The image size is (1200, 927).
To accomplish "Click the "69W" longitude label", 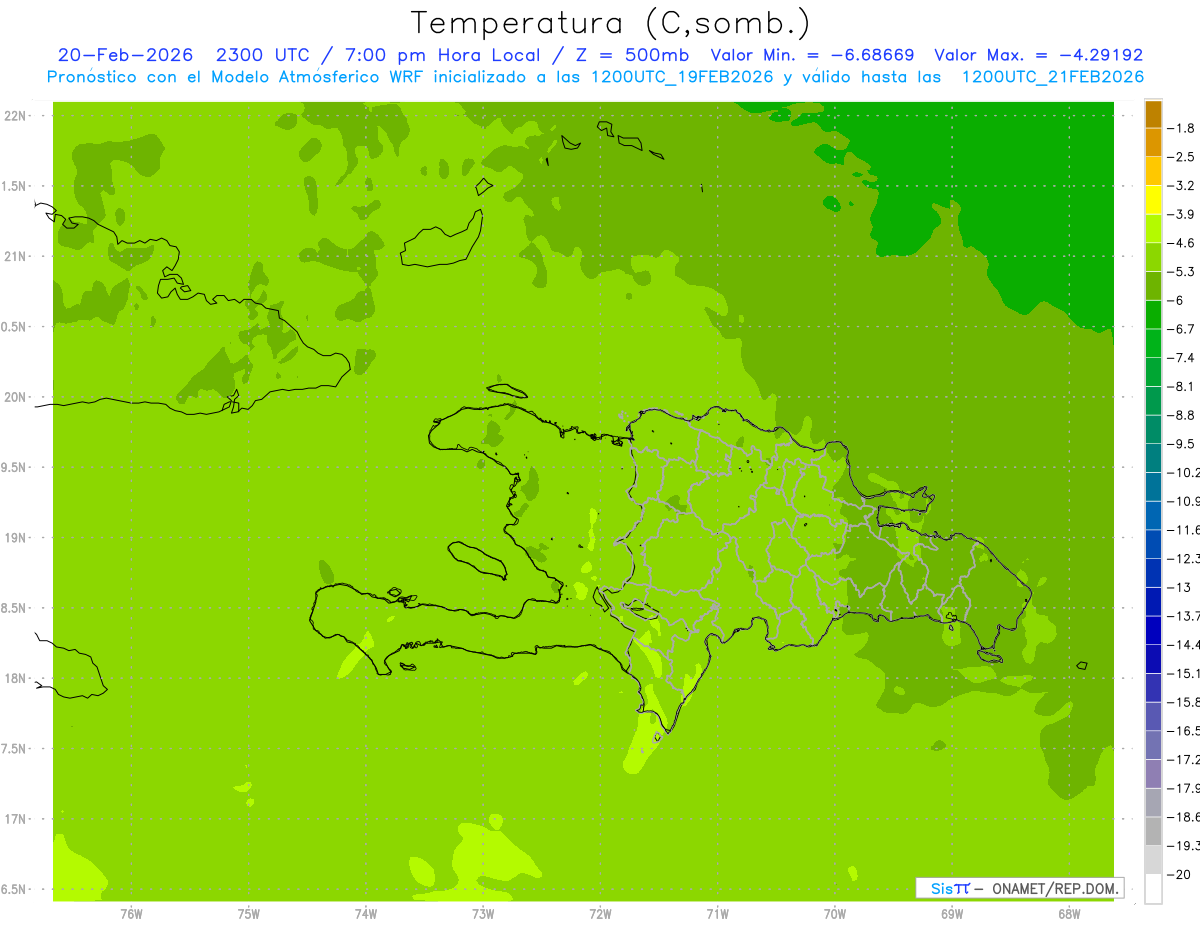I will point(952,913).
